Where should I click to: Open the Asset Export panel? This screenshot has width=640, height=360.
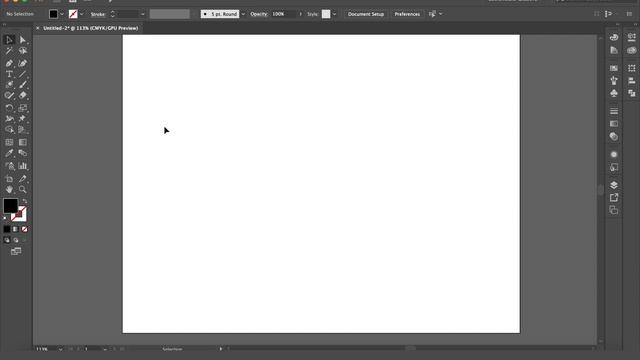coord(613,198)
